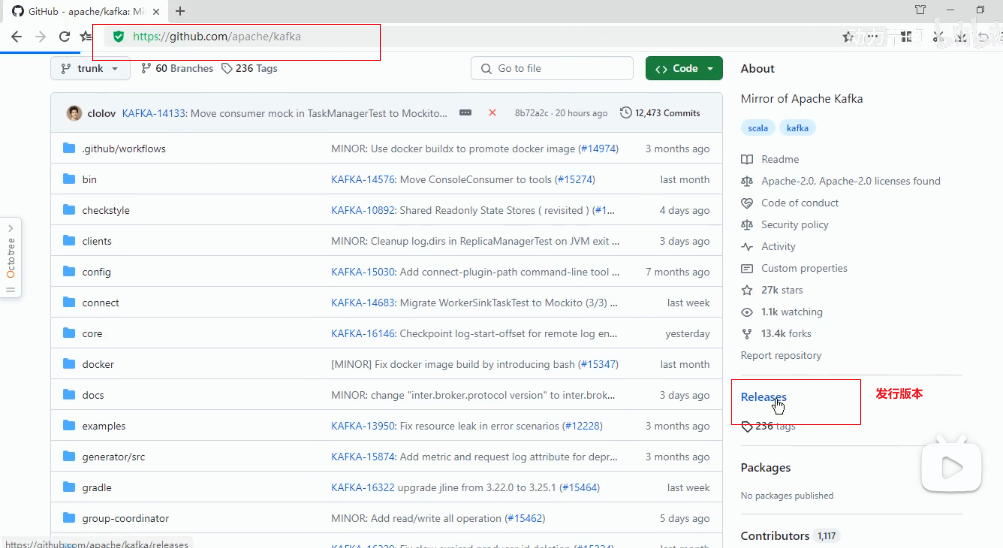
Task: Open the KAFKA-16322 issue link
Action: pyautogui.click(x=363, y=487)
